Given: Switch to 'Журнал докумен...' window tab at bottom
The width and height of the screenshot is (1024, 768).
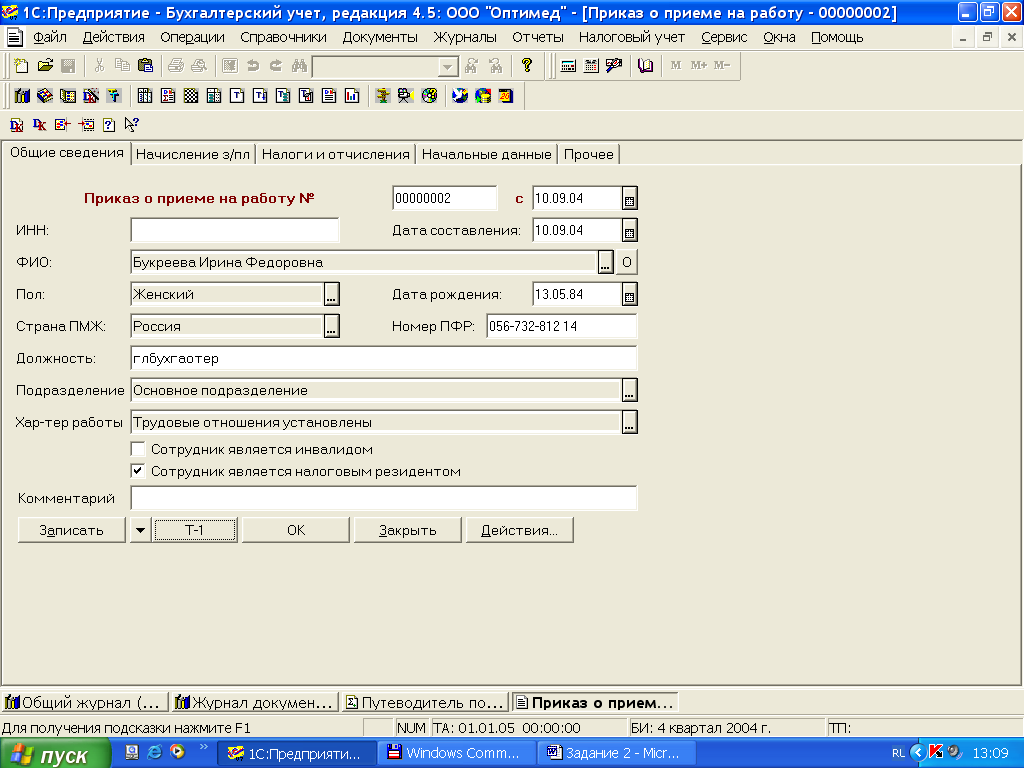Looking at the screenshot, I should [x=255, y=703].
